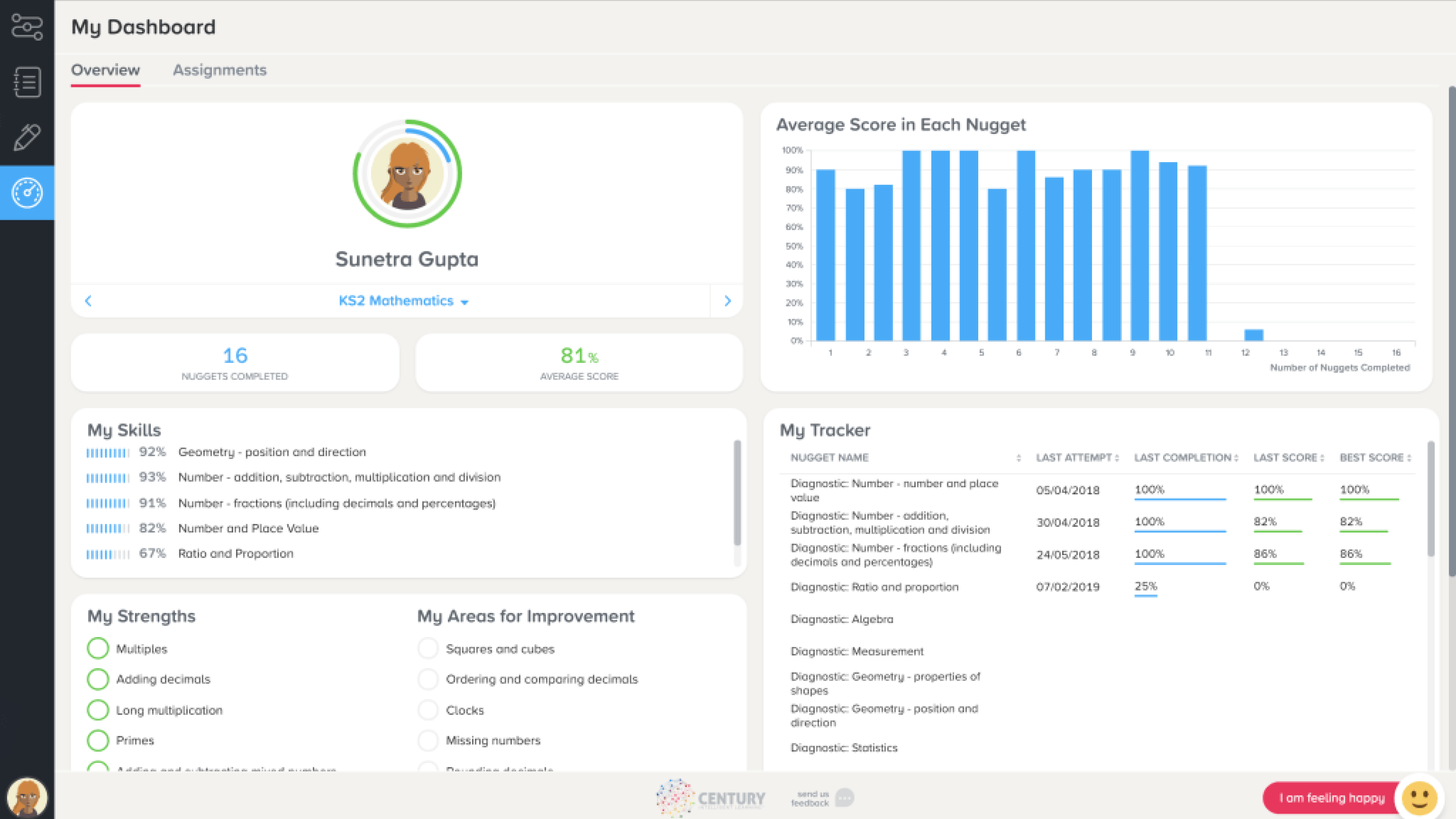
Task: Go to previous course with left chevron
Action: click(88, 301)
